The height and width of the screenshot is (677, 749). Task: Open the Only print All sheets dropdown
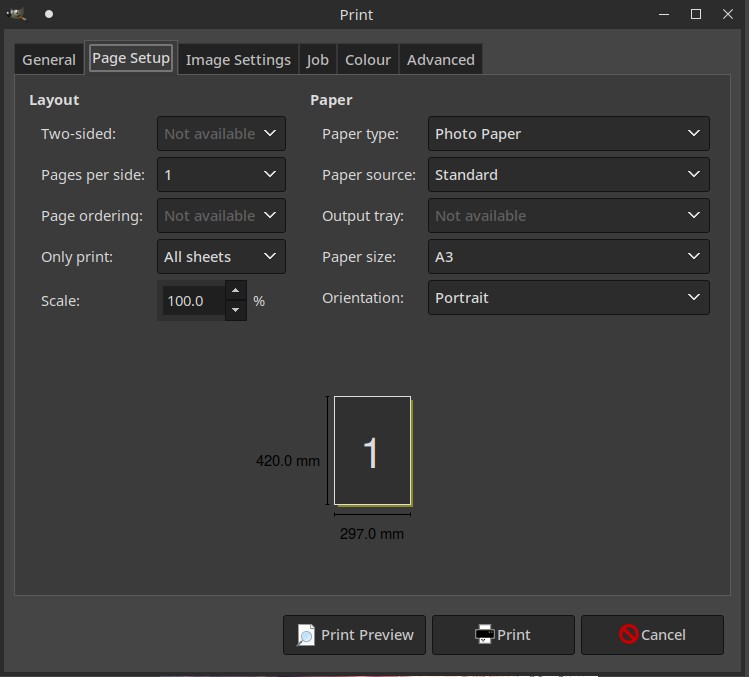(221, 257)
